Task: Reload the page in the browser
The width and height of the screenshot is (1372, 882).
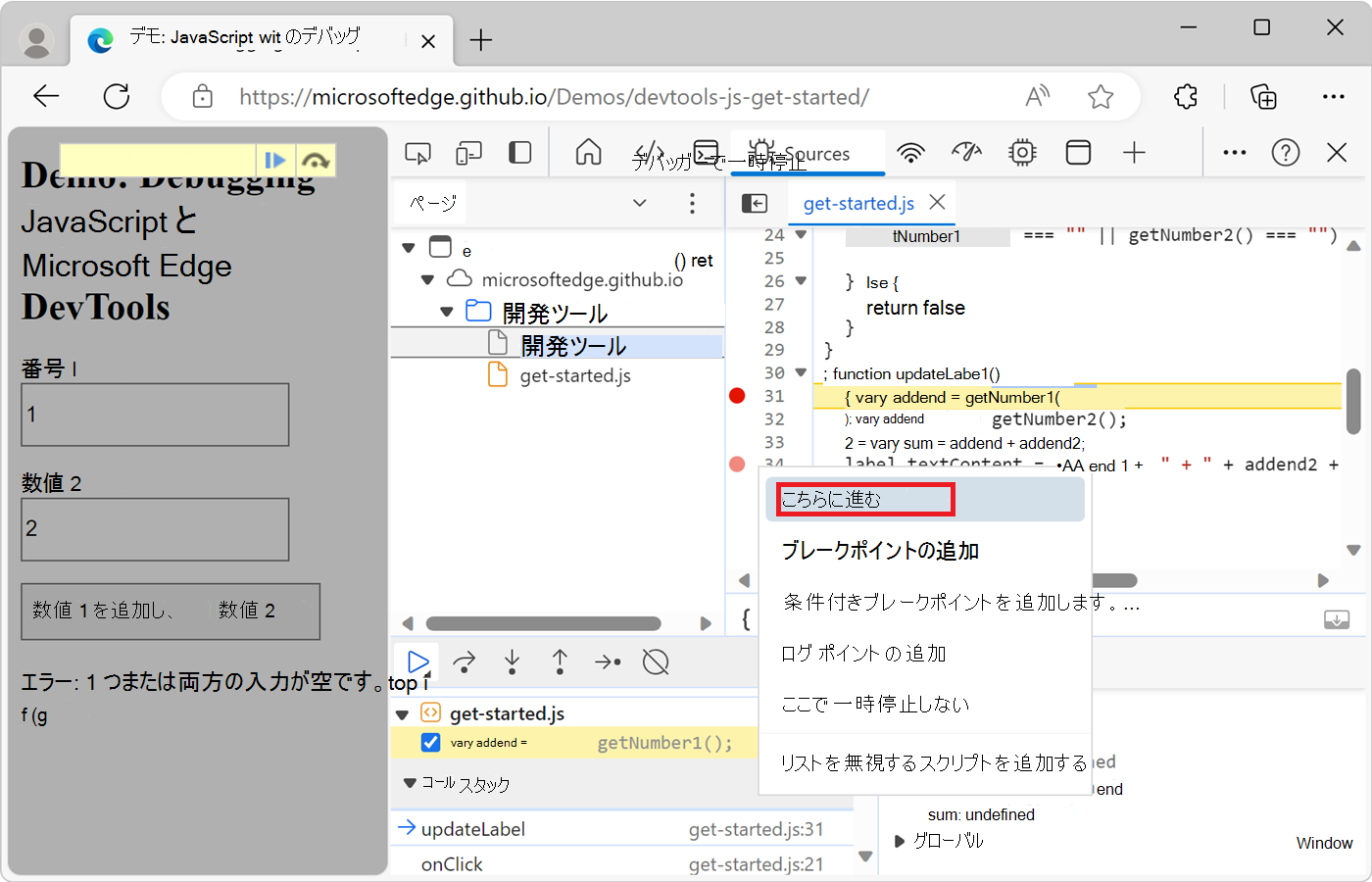Action: (117, 96)
